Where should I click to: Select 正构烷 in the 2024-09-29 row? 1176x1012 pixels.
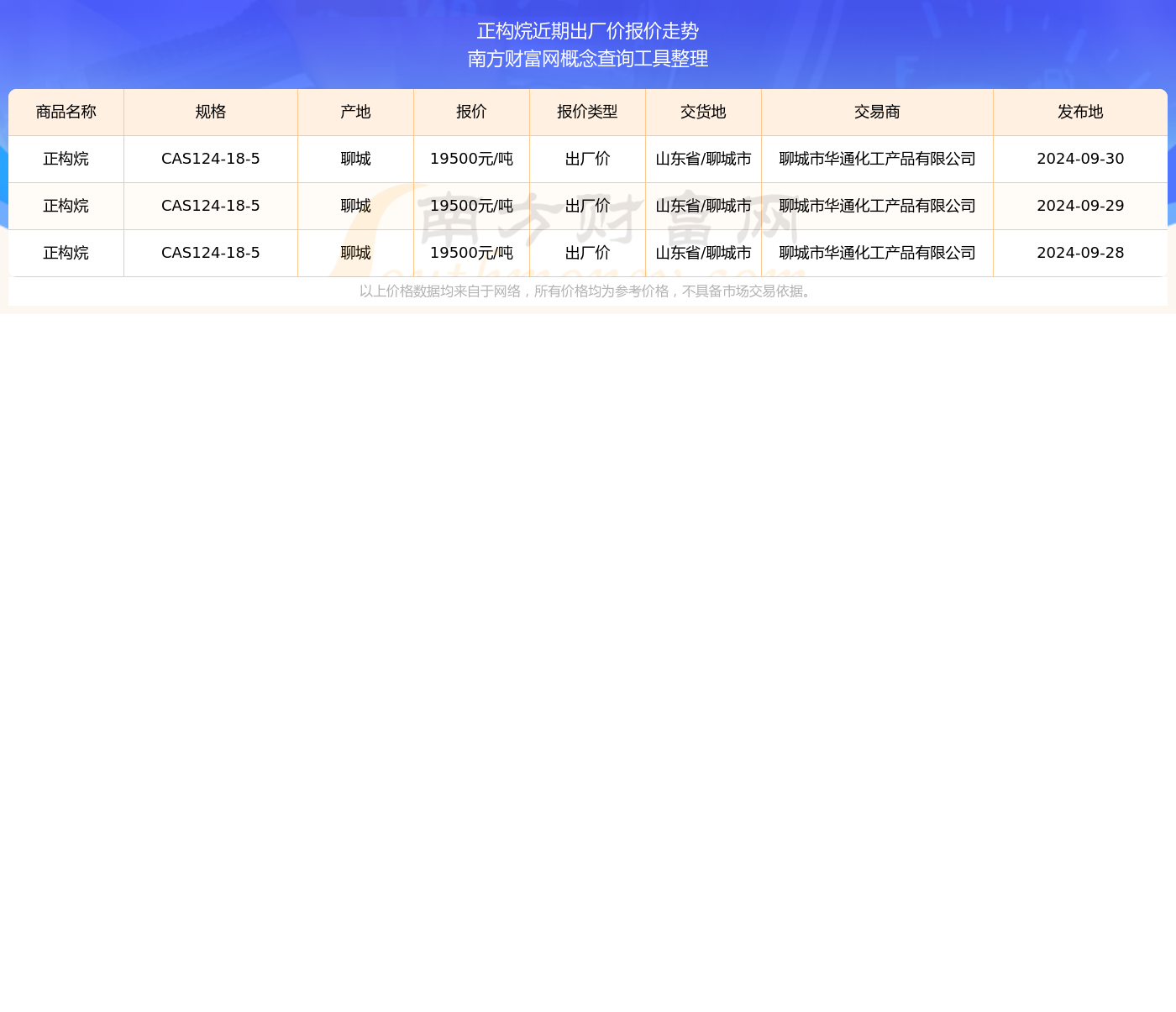pyautogui.click(x=66, y=207)
